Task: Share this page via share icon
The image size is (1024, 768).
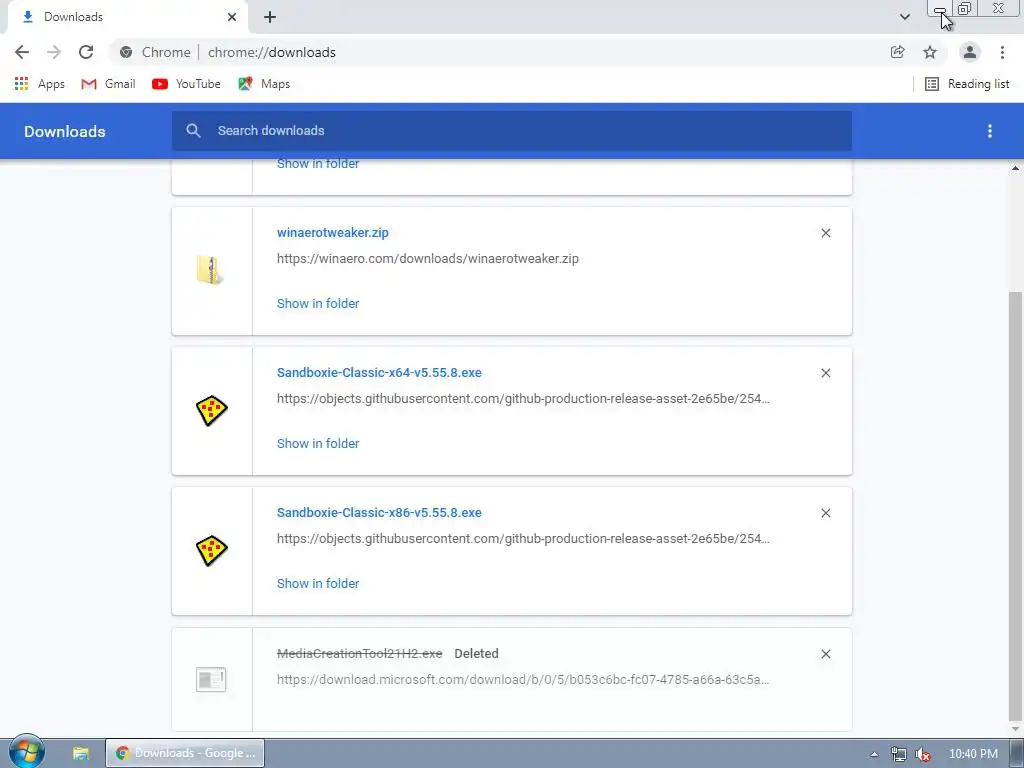Action: 897,52
